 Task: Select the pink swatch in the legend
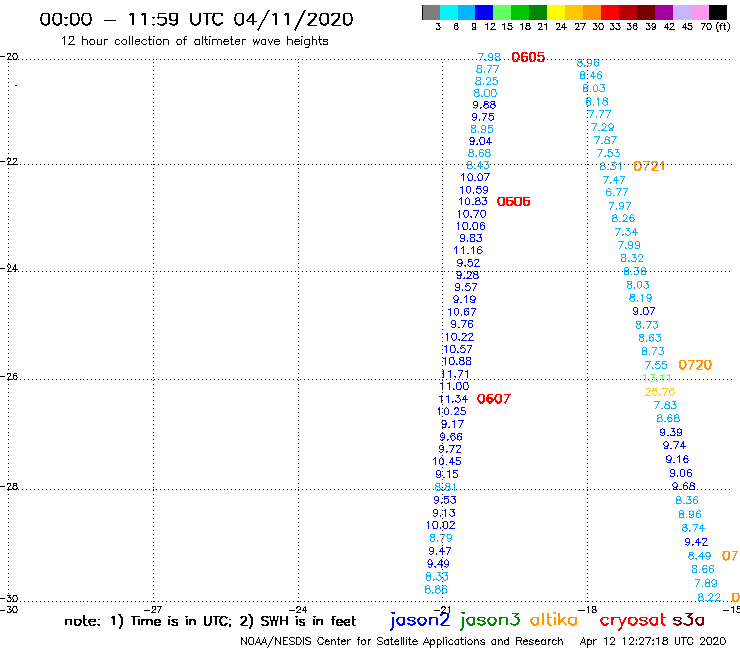click(700, 12)
